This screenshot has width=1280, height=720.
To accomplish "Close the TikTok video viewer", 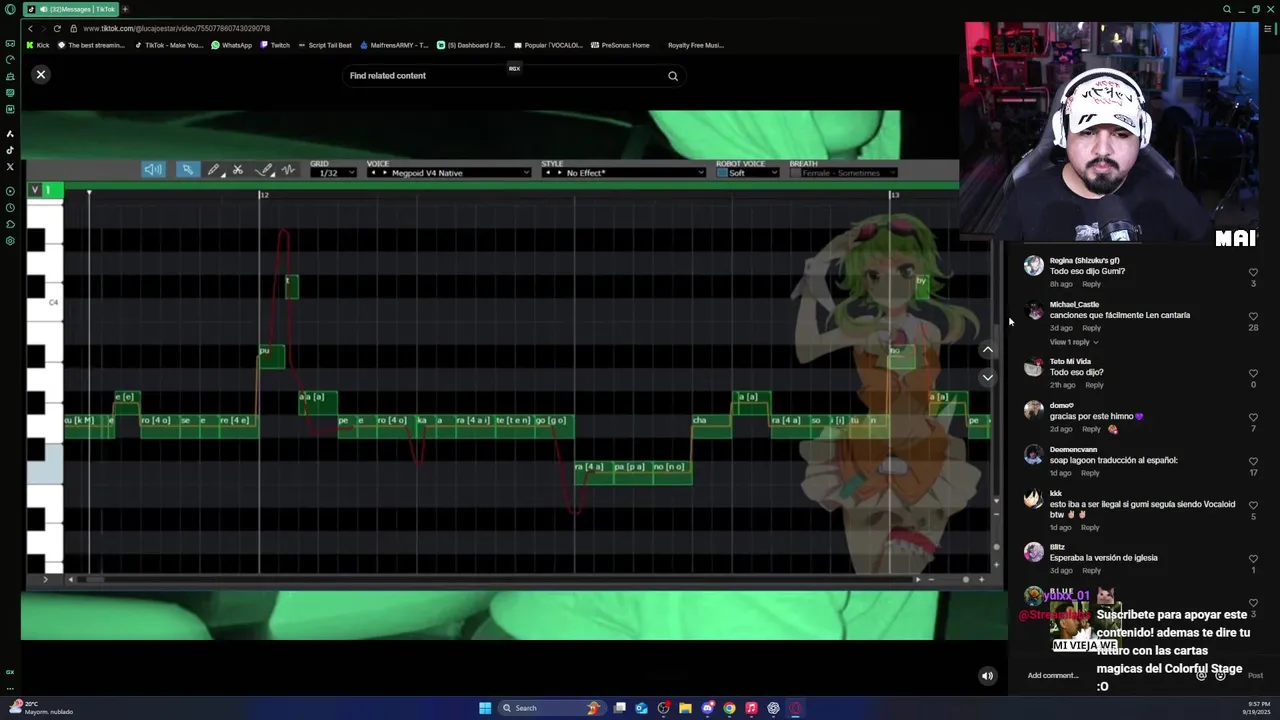I will coord(41,75).
